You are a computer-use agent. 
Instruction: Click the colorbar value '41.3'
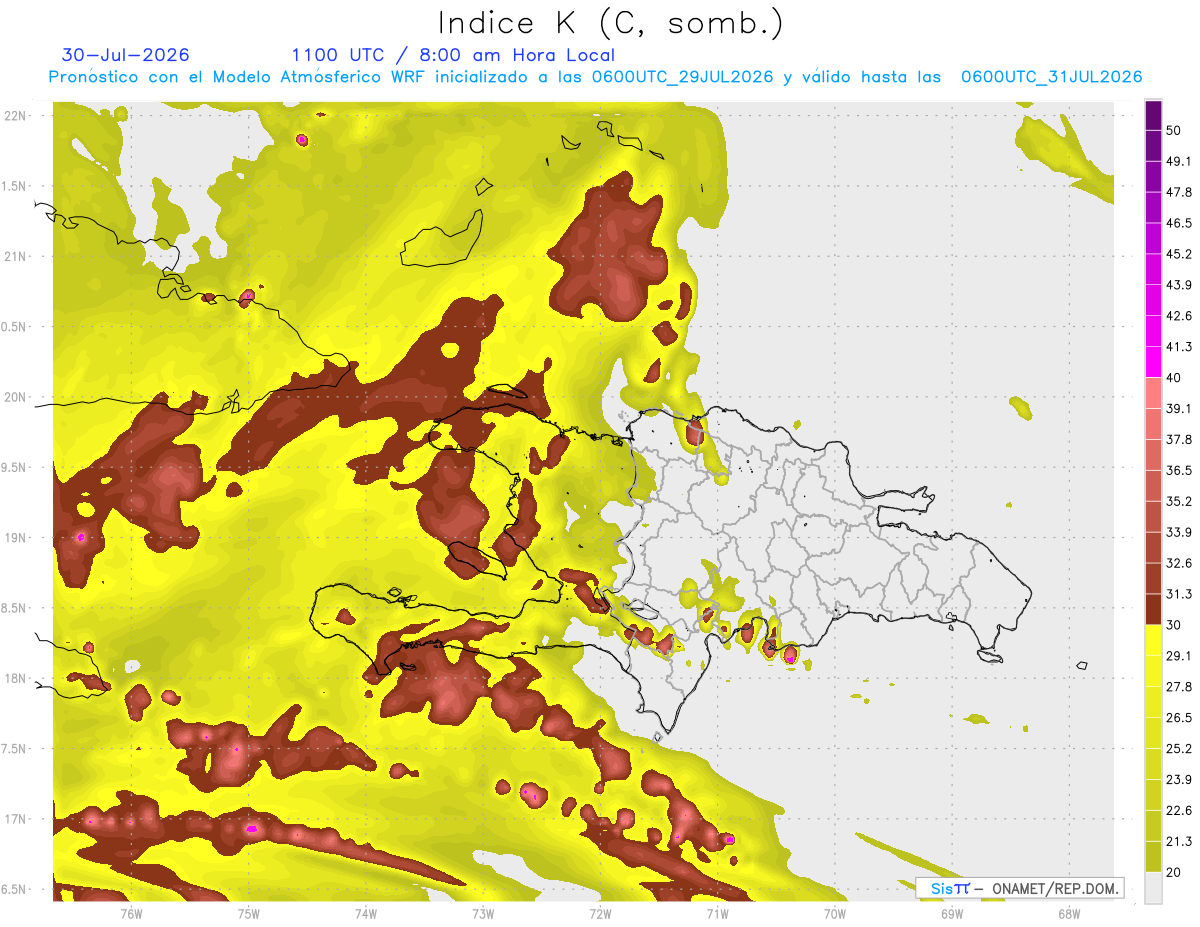pos(1178,347)
